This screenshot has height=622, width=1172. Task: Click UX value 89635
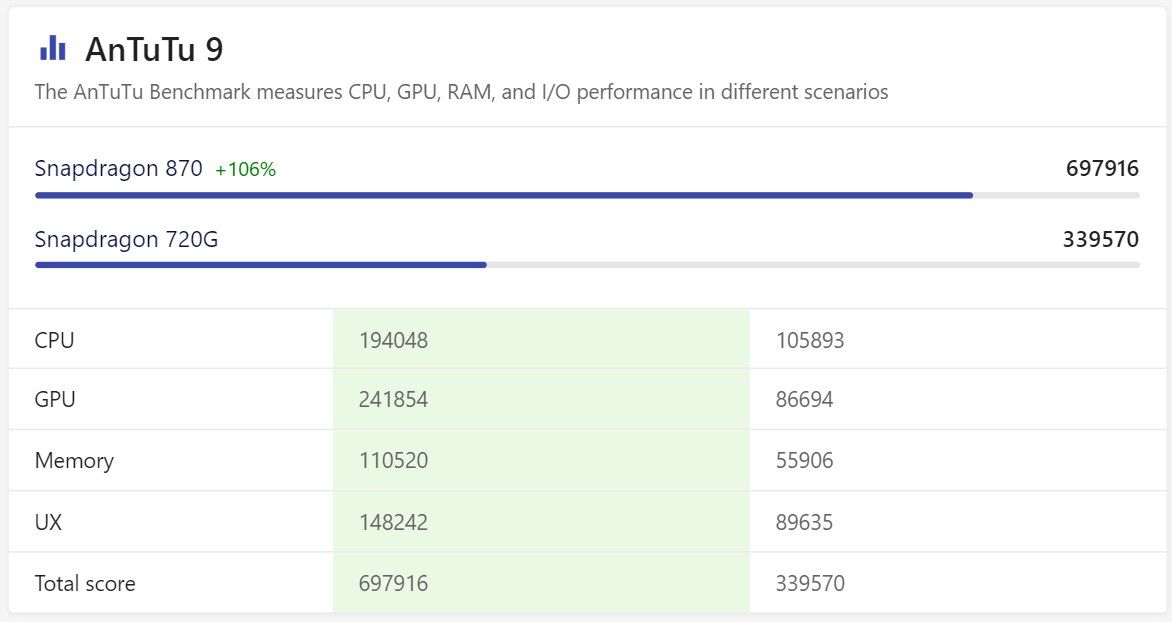804,522
